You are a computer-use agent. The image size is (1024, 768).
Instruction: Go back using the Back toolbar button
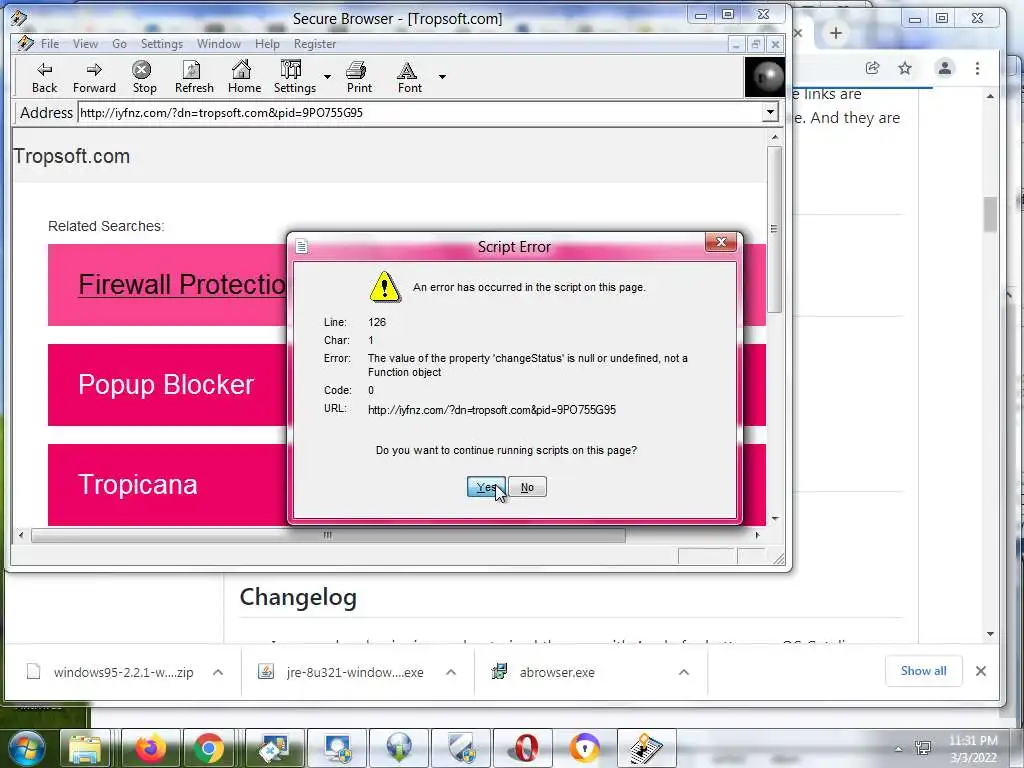pyautogui.click(x=44, y=77)
